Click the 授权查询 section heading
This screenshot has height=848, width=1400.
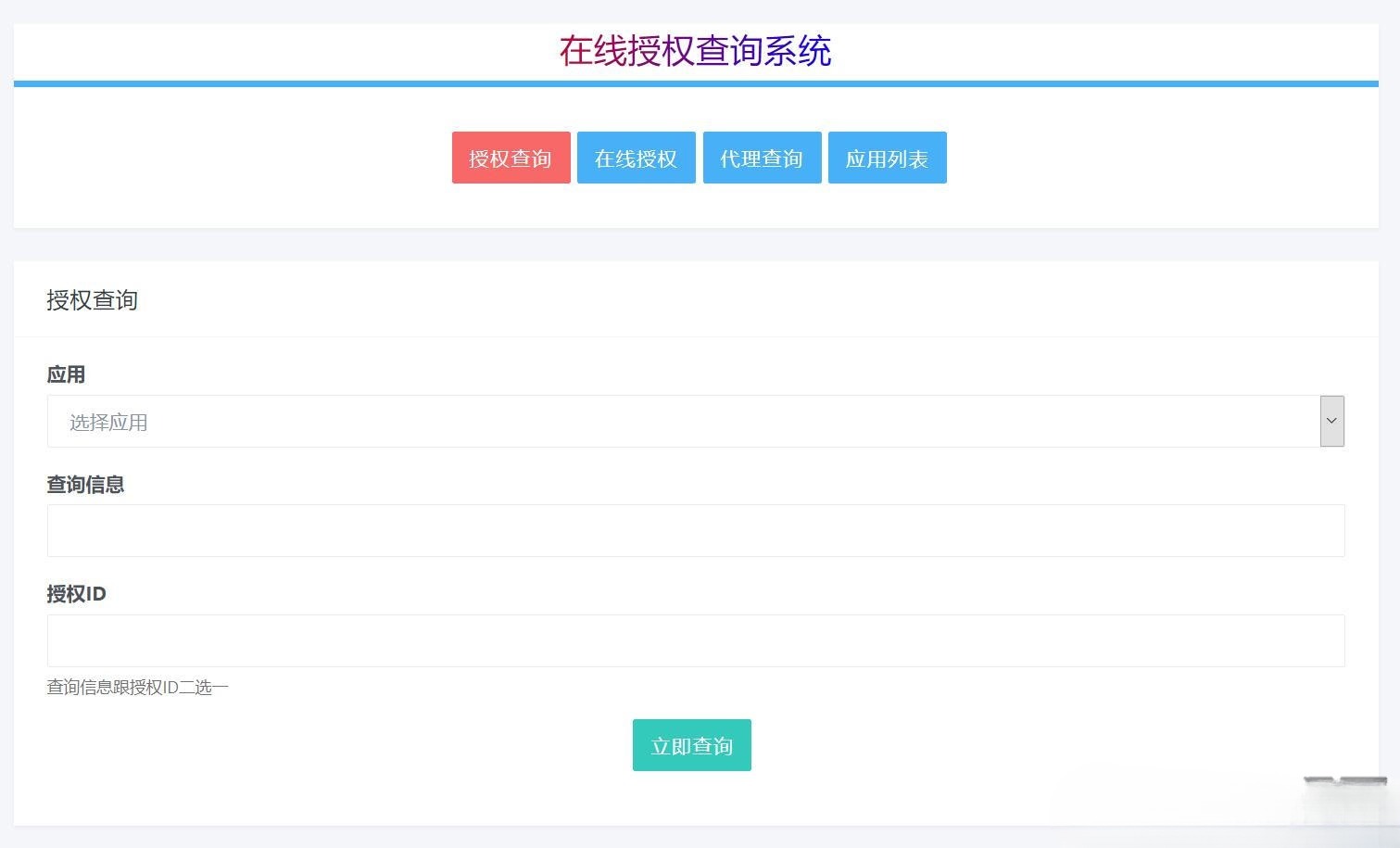coord(92,299)
